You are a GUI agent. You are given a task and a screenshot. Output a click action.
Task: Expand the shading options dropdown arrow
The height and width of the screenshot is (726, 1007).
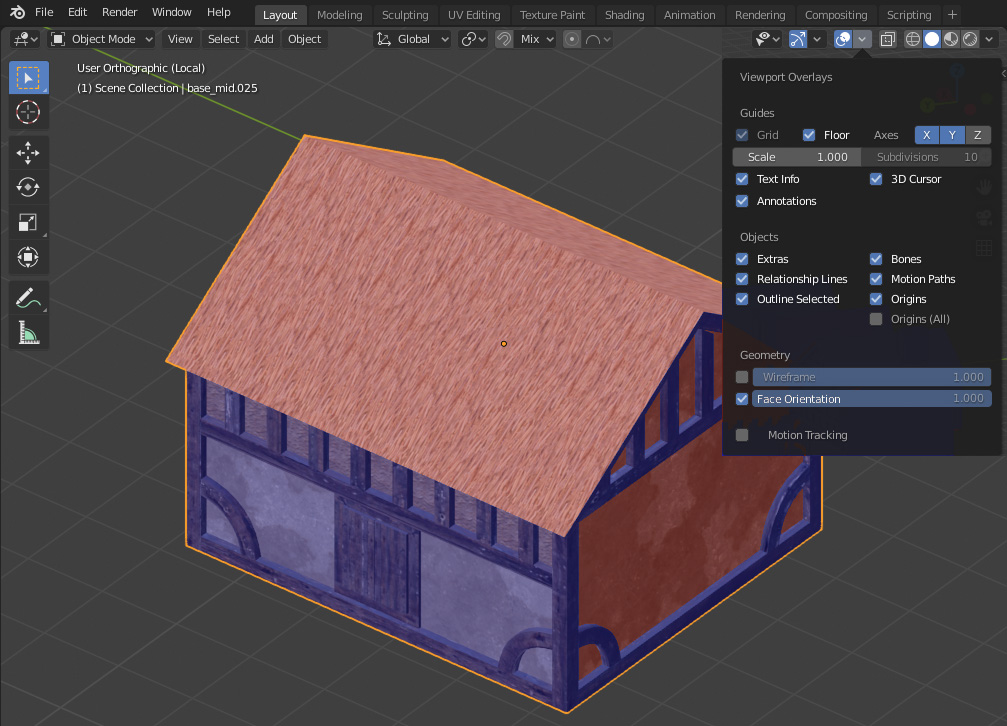pyautogui.click(x=989, y=39)
